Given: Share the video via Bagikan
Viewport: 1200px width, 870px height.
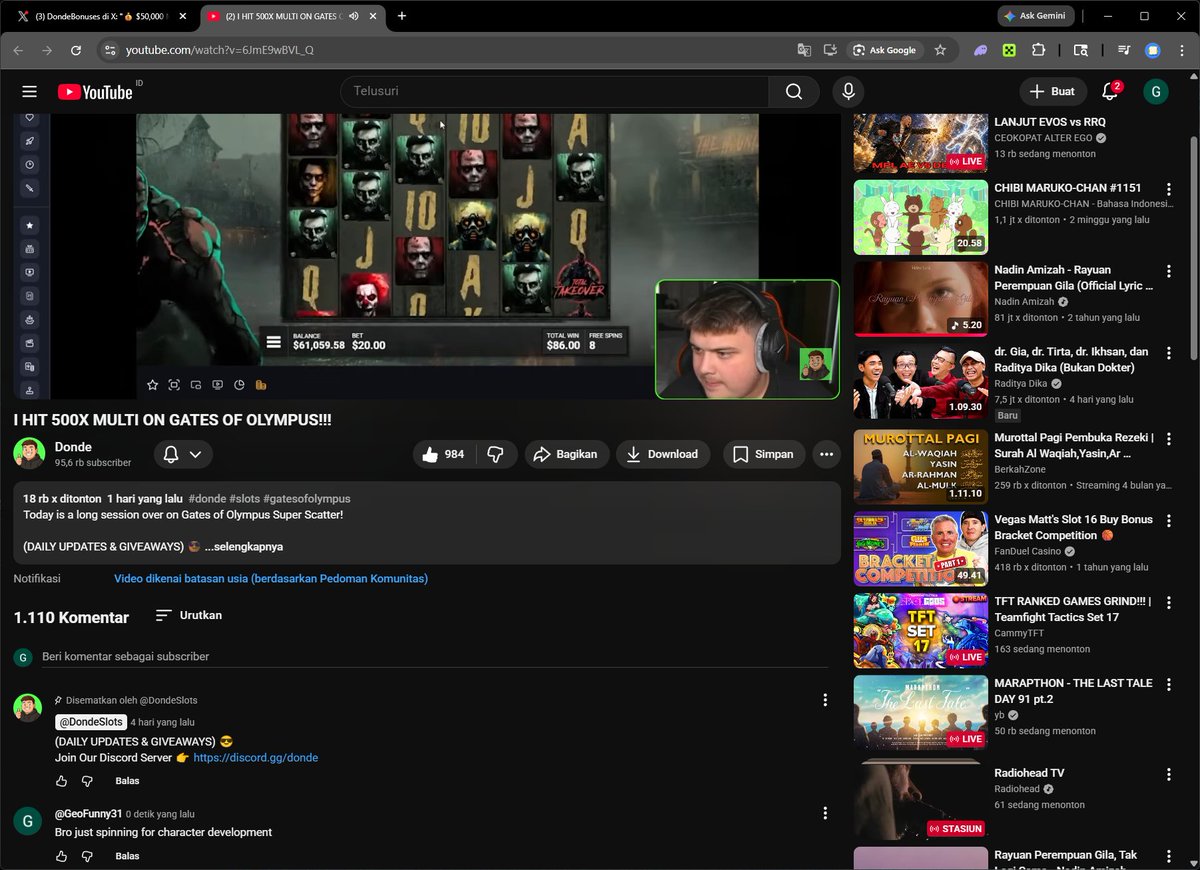Looking at the screenshot, I should click(x=565, y=454).
